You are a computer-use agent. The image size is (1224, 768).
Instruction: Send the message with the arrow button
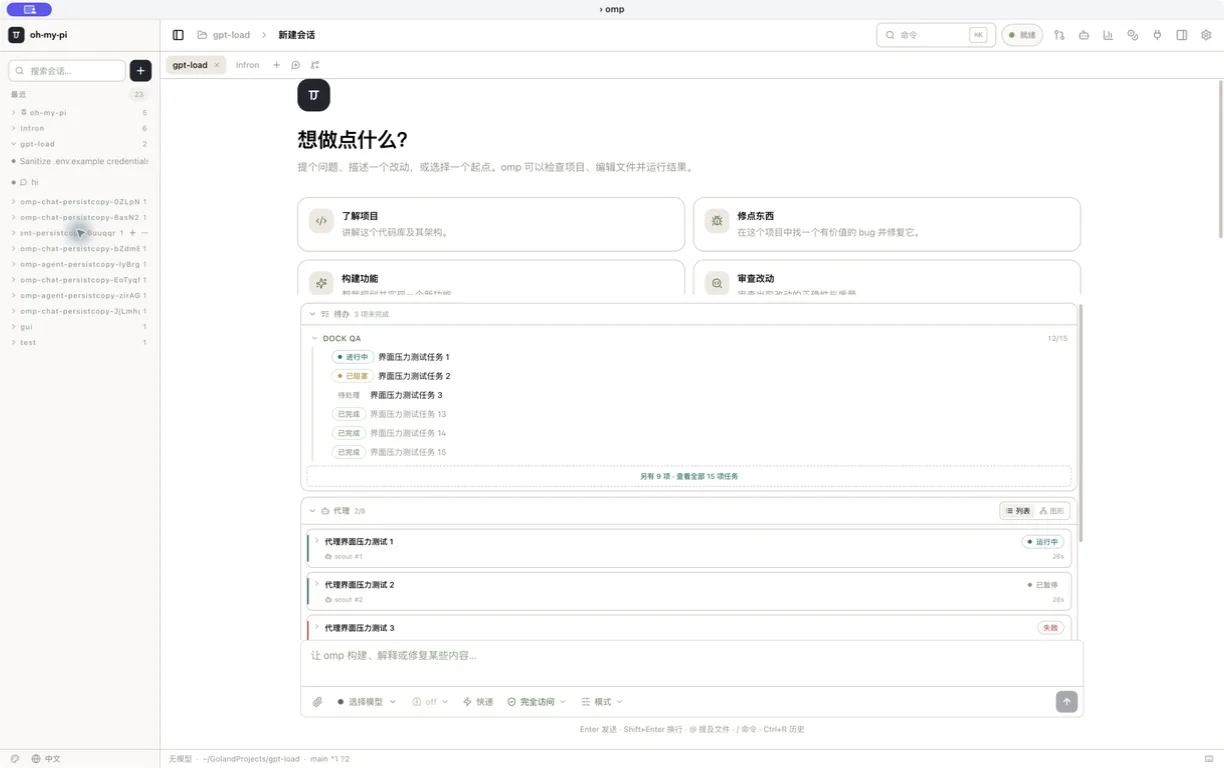coord(1067,702)
